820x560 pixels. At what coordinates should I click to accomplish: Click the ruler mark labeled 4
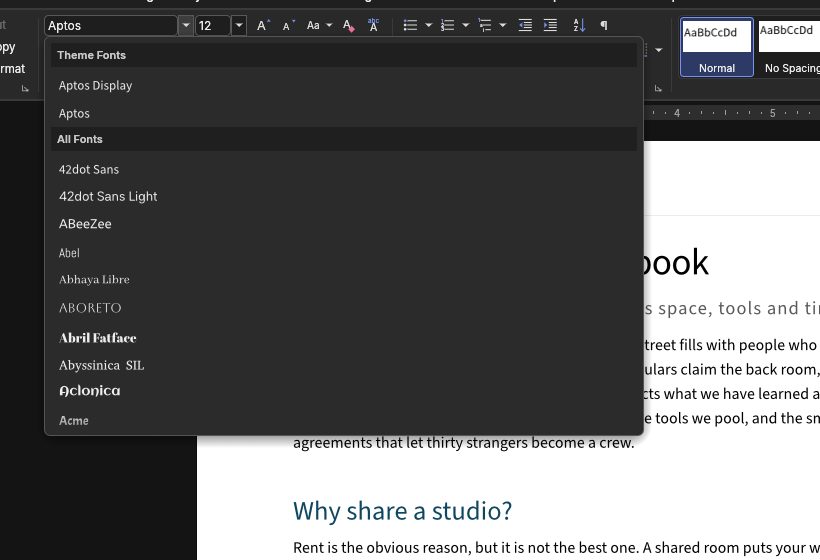(x=677, y=113)
